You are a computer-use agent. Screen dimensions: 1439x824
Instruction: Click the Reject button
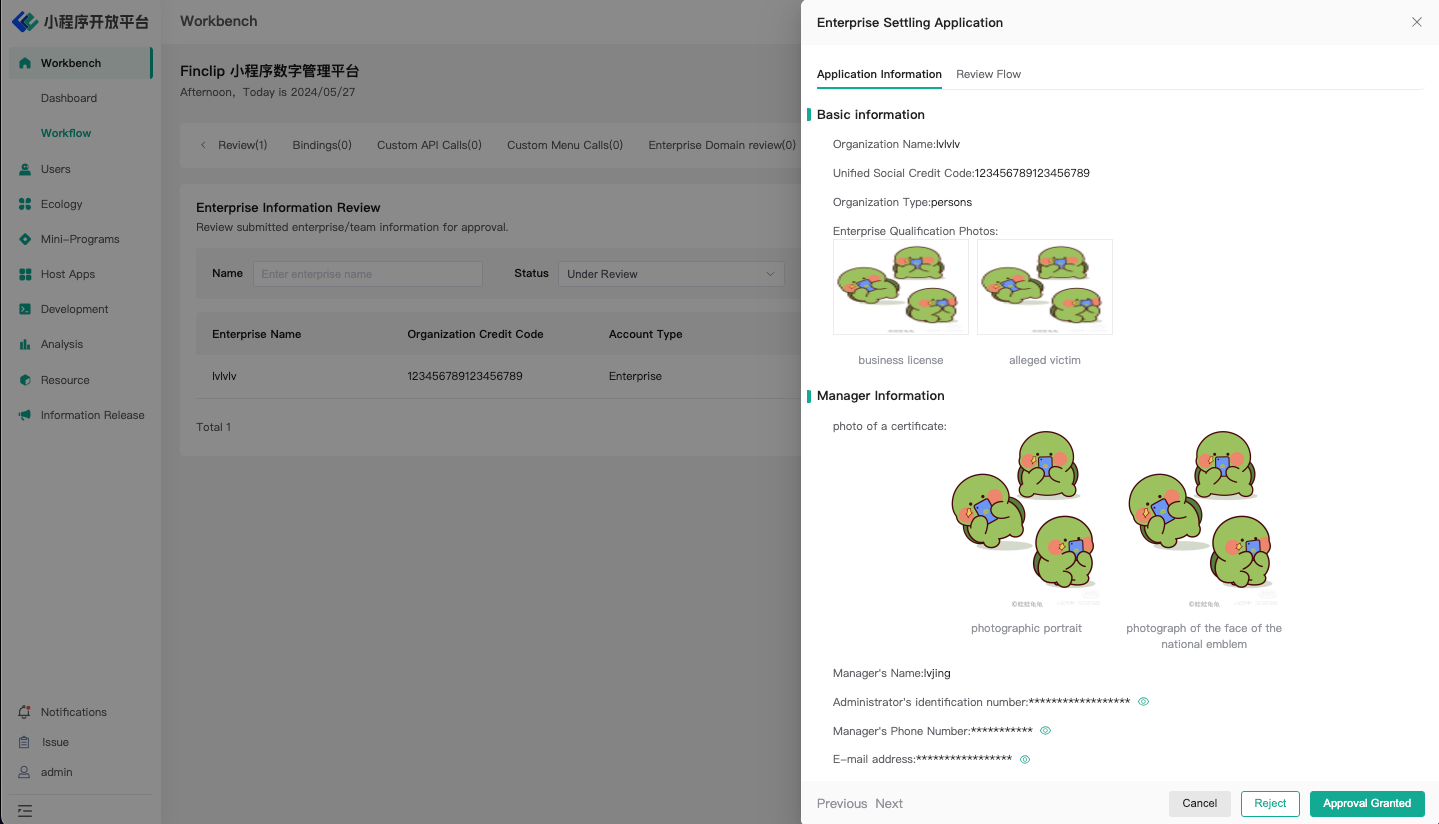tap(1270, 803)
